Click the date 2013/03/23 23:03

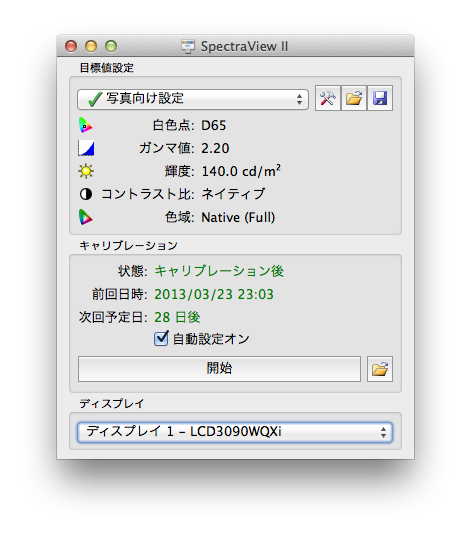click(214, 294)
